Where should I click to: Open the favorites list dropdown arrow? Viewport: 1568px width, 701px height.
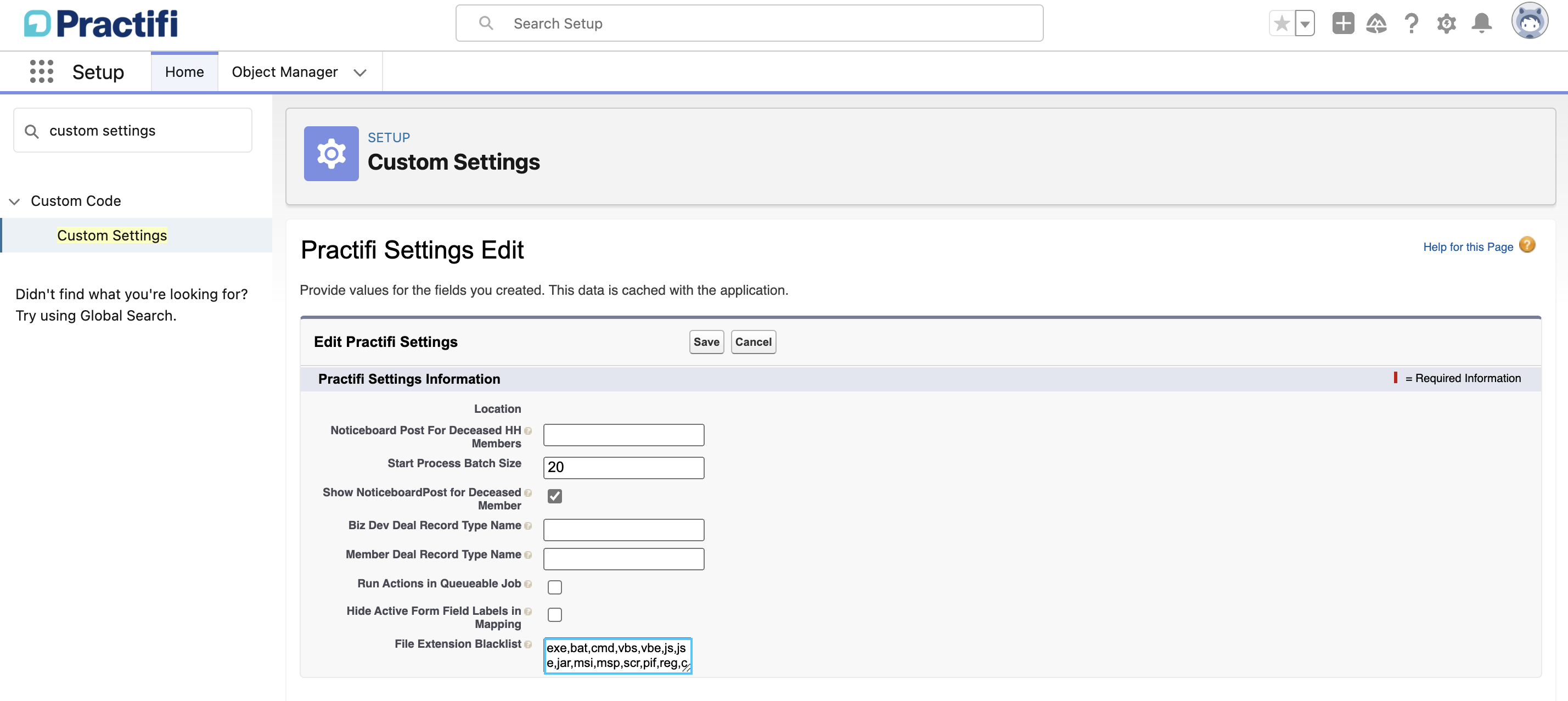[x=1305, y=24]
